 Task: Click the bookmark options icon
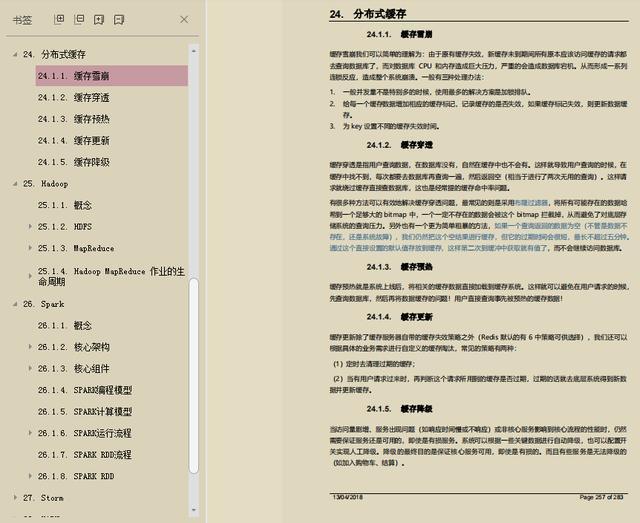tap(119, 20)
